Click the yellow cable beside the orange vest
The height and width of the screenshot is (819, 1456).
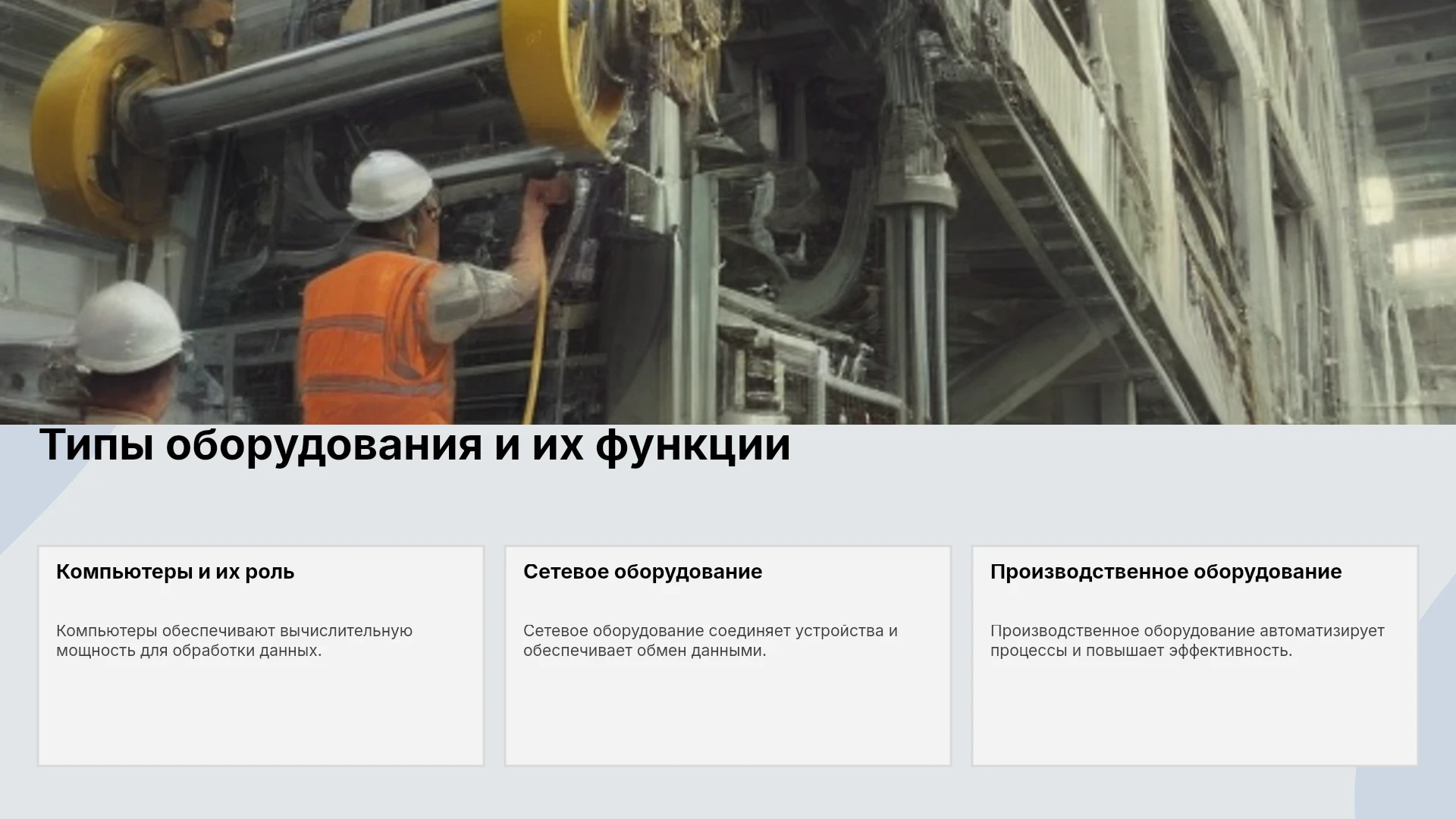pyautogui.click(x=539, y=341)
